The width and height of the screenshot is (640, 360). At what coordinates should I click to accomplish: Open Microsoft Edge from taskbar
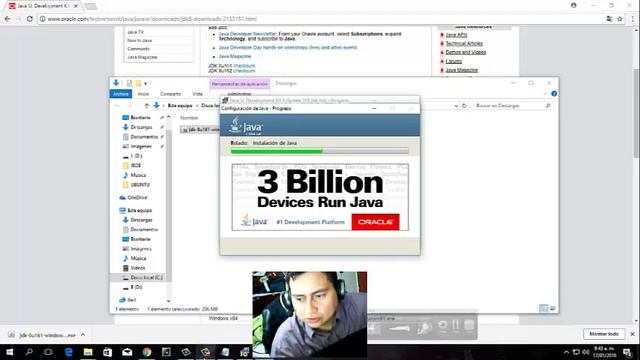tap(69, 352)
